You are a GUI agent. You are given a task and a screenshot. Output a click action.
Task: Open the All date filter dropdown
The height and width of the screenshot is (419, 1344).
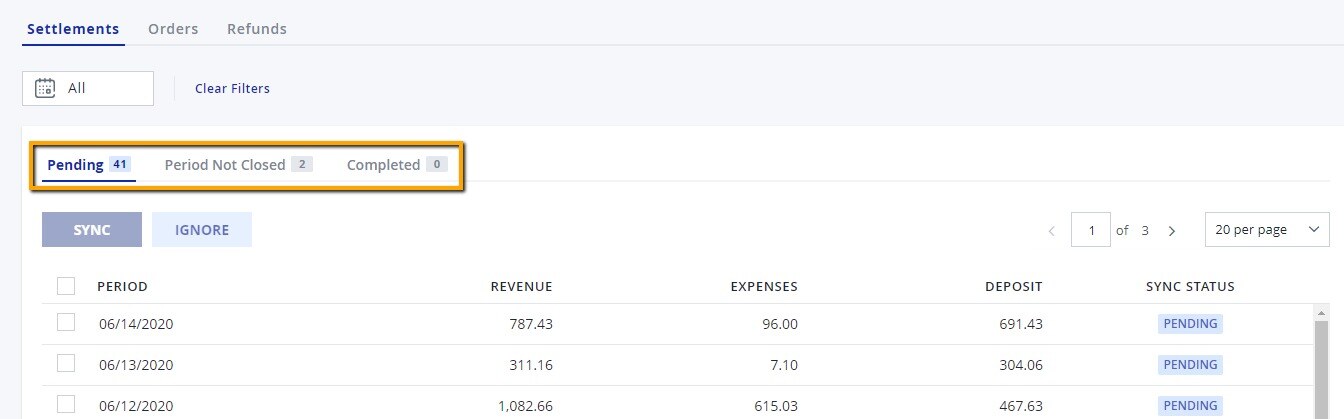pyautogui.click(x=88, y=88)
